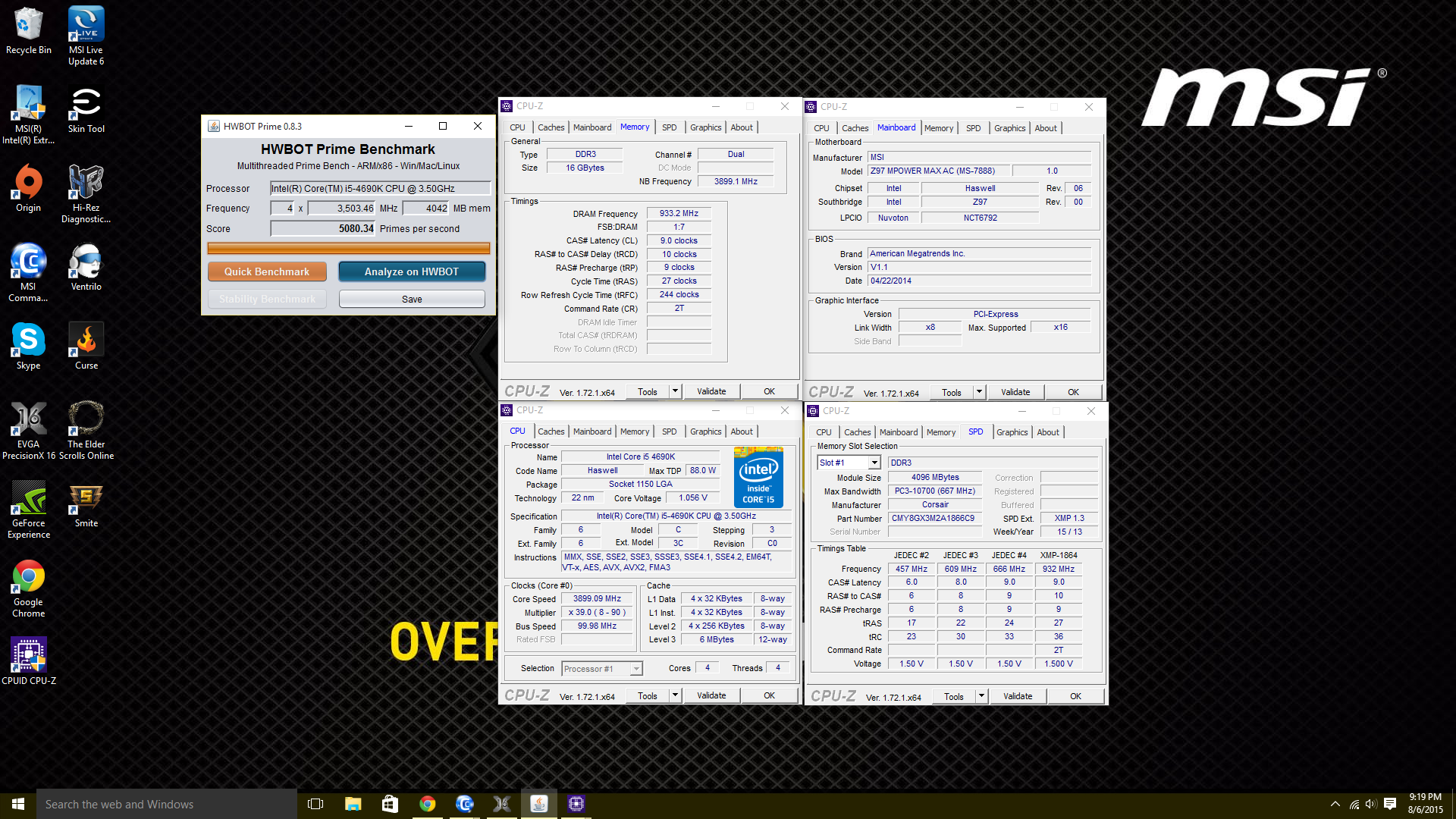Viewport: 1456px width, 819px height.
Task: Click Analyze on HWBOT button
Action: click(x=412, y=271)
